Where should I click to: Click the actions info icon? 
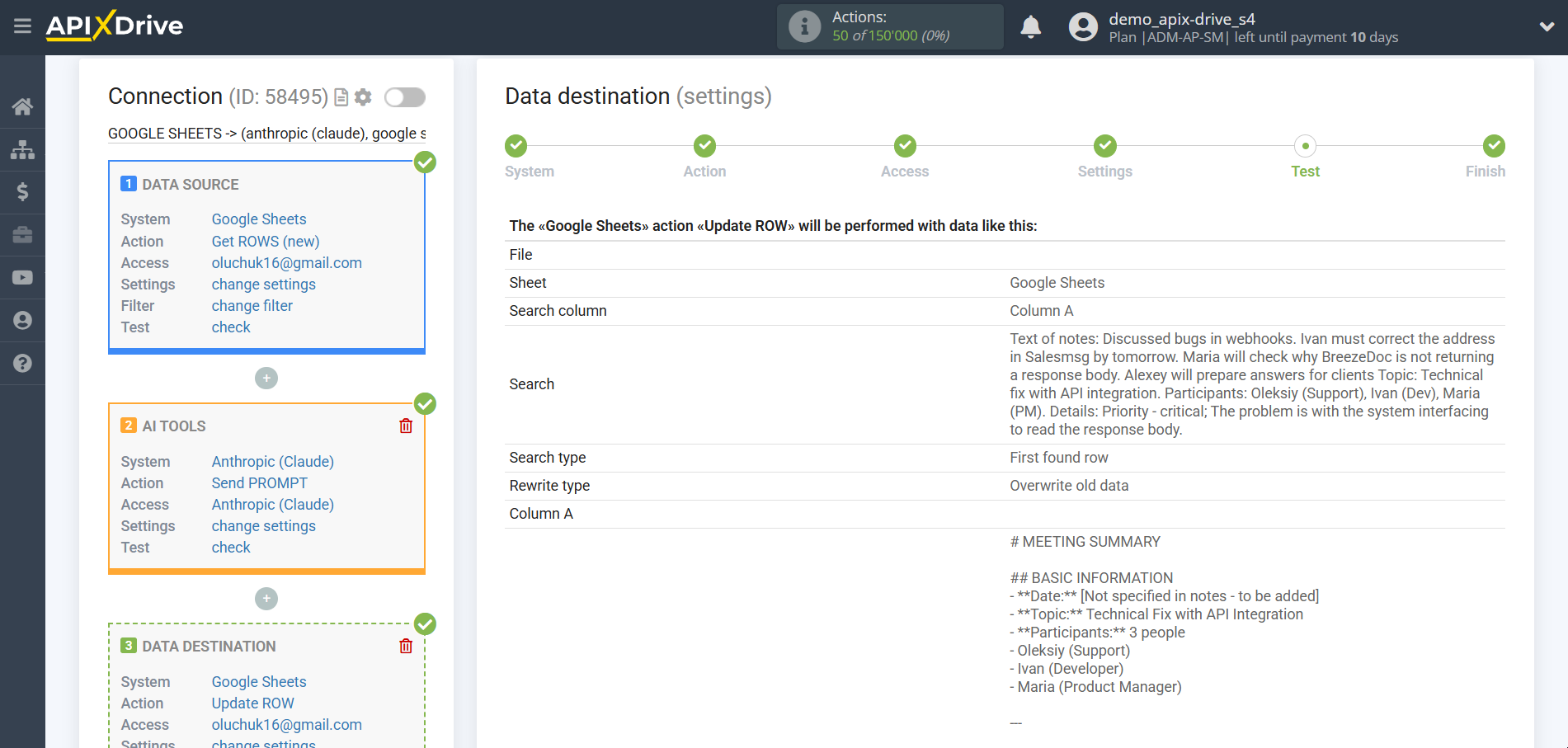click(804, 26)
